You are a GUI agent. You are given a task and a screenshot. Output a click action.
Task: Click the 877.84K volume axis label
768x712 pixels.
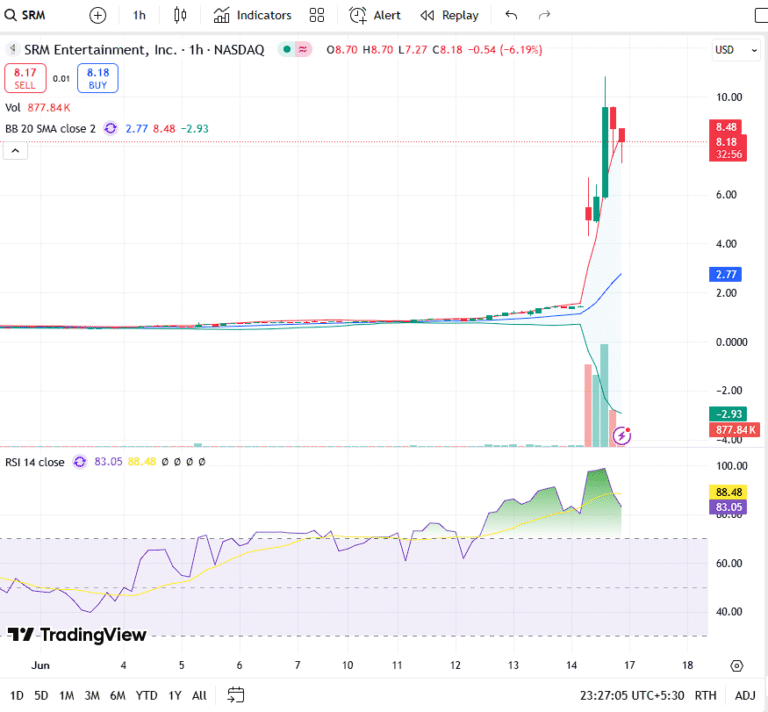pos(734,430)
